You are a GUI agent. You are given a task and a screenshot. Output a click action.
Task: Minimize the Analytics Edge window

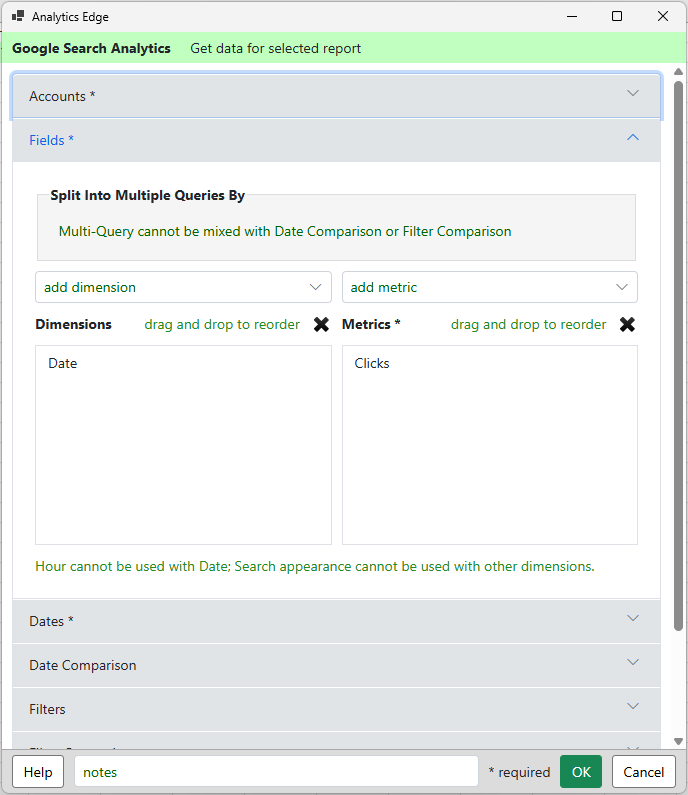click(x=572, y=16)
